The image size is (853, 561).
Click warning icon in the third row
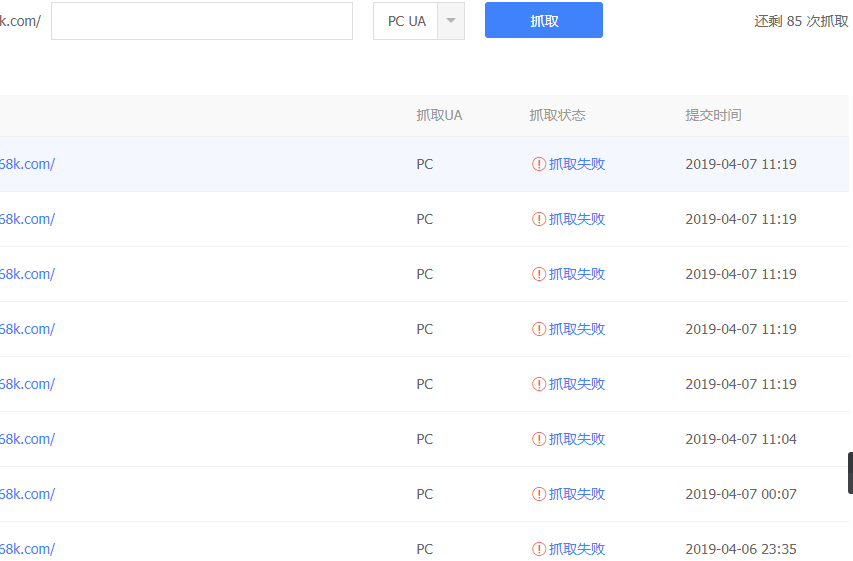point(539,274)
